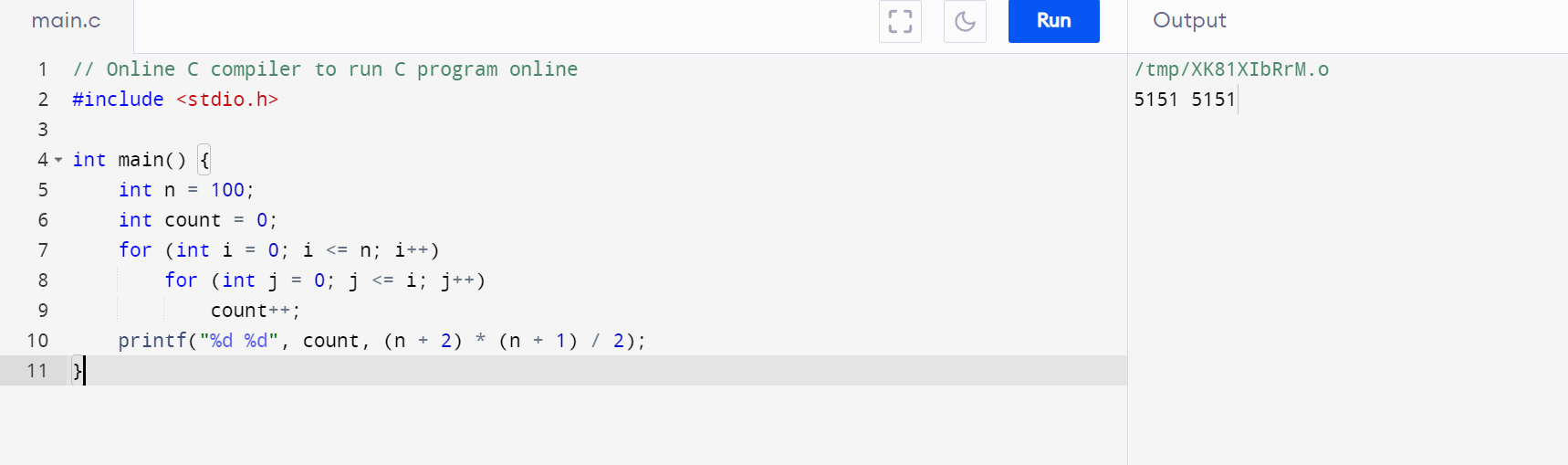1568x465 pixels.
Task: Run the C program
Action: (1054, 21)
